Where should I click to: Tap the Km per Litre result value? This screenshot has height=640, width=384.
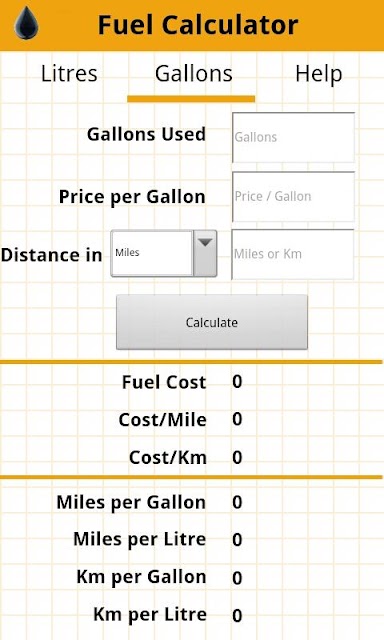click(237, 615)
